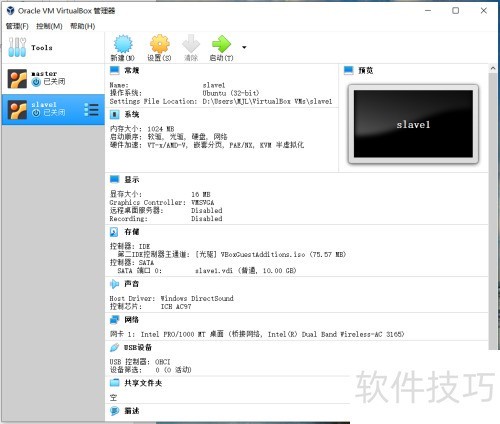Viewport: 500px width, 424px height.
Task: Open the 系统 System section header
Action: tap(132, 115)
